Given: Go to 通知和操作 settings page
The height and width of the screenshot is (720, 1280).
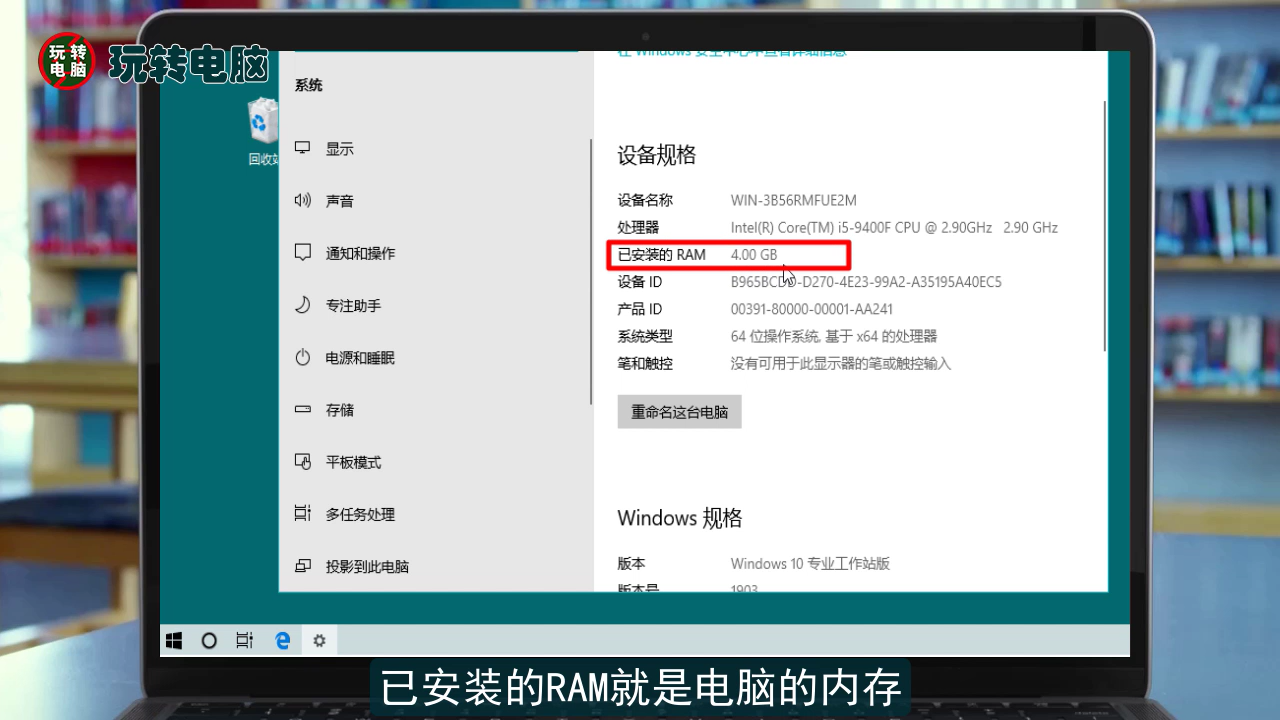Looking at the screenshot, I should pos(360,253).
